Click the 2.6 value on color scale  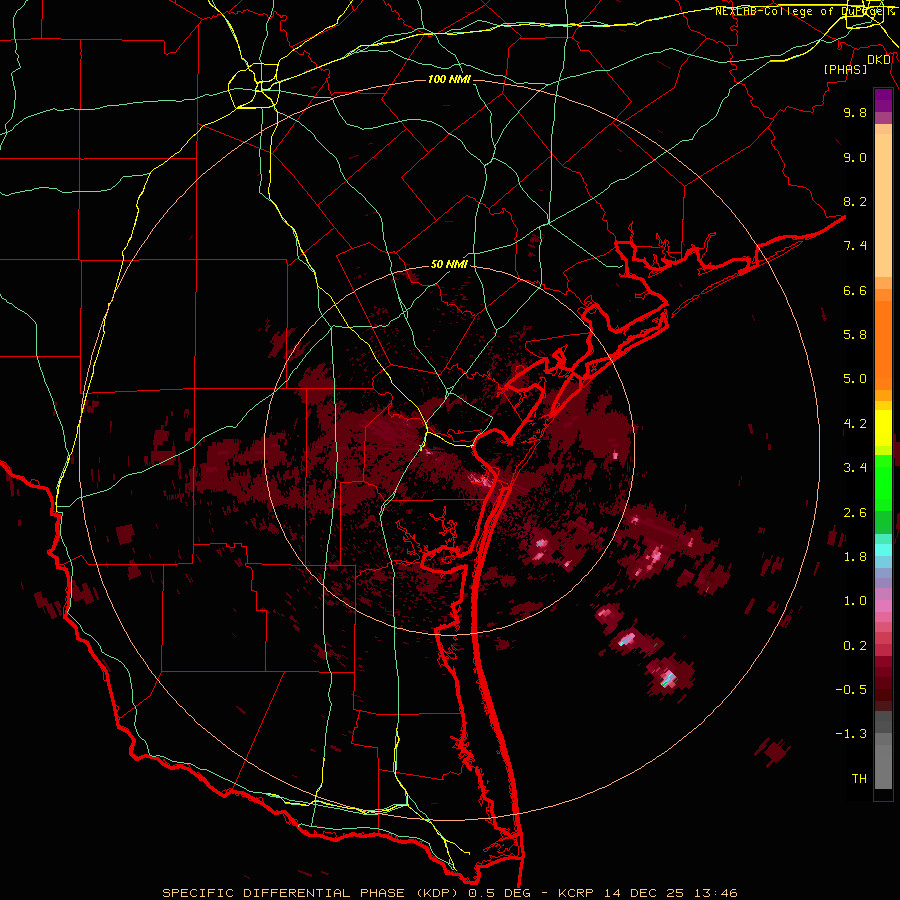[x=855, y=513]
